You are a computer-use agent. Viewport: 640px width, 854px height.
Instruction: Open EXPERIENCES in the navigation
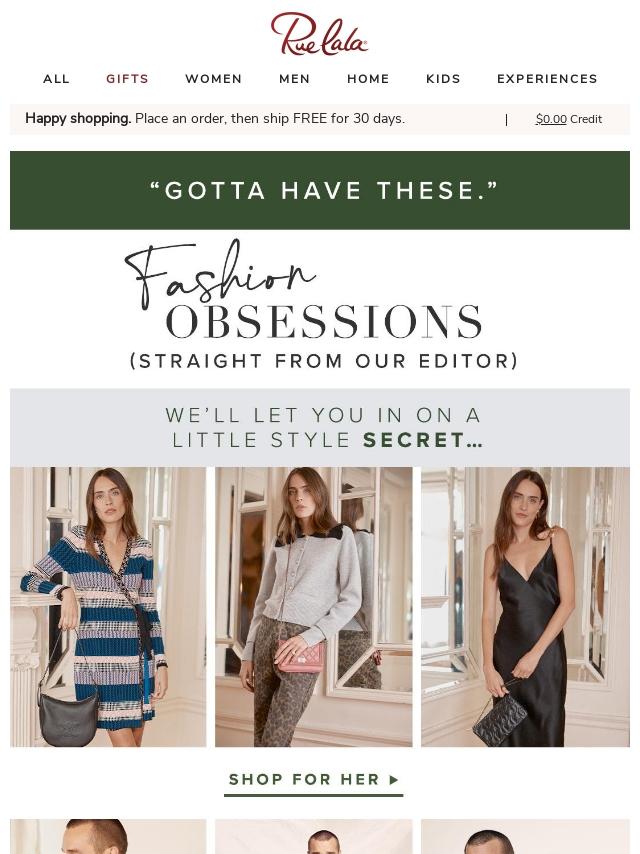click(x=547, y=79)
